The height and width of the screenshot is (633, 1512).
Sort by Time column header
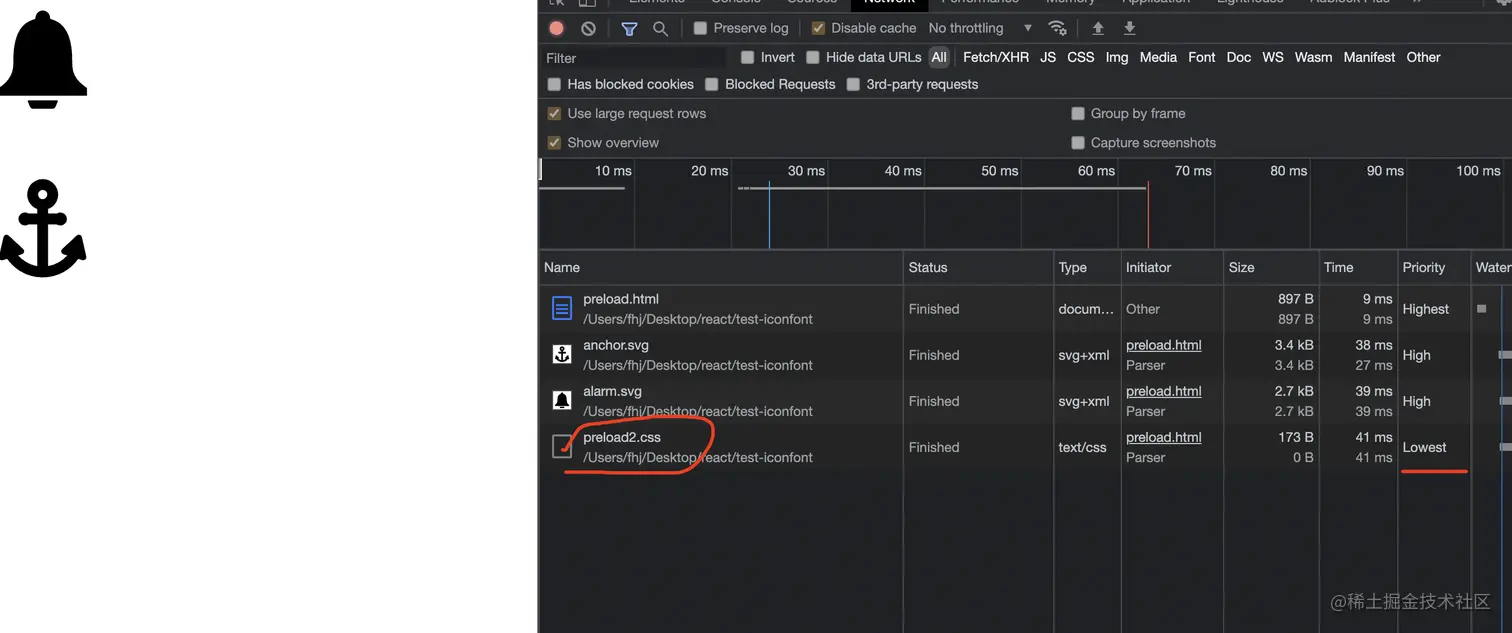(x=1358, y=267)
